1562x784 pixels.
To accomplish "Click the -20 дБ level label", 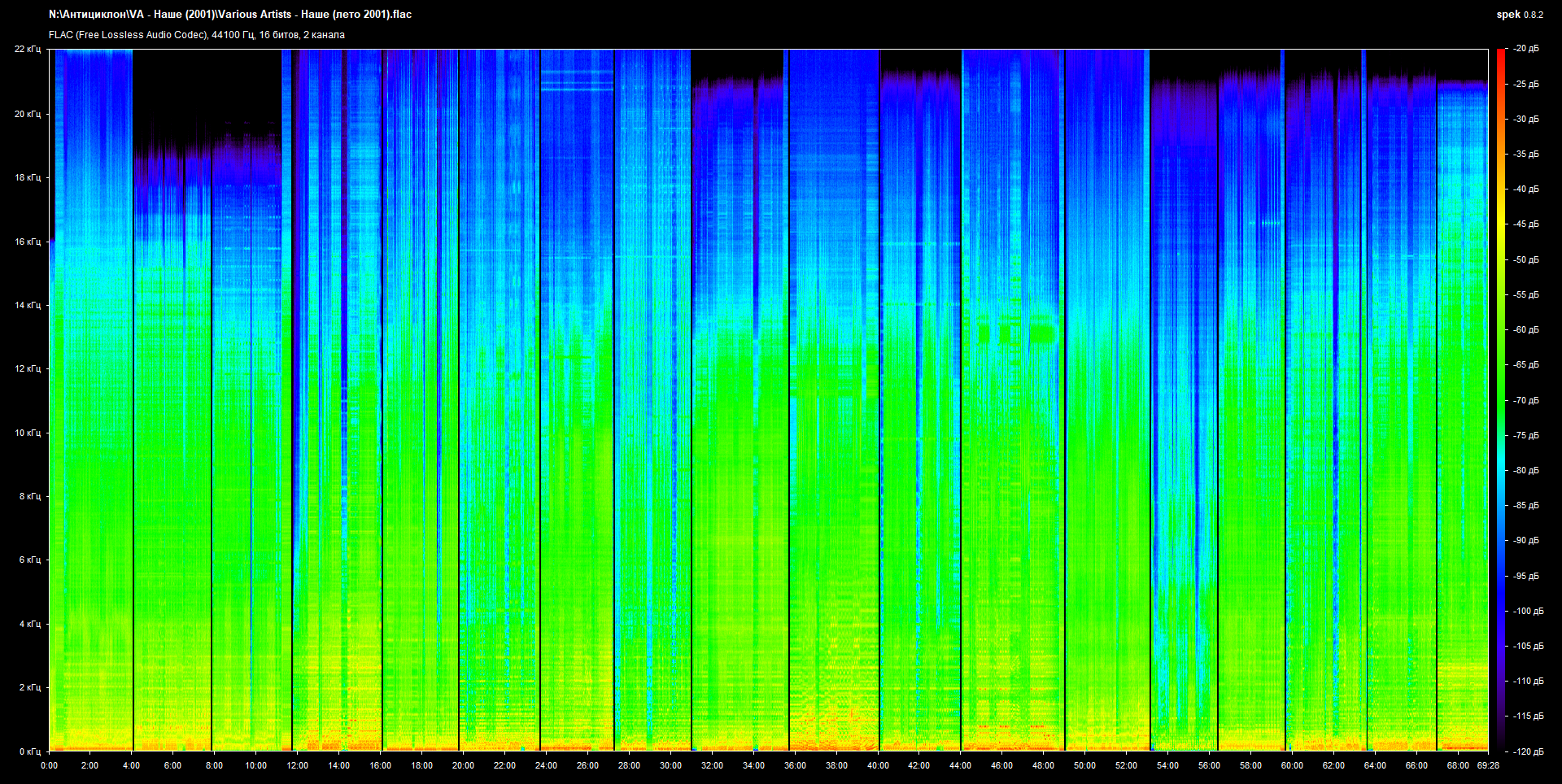I will (1525, 49).
